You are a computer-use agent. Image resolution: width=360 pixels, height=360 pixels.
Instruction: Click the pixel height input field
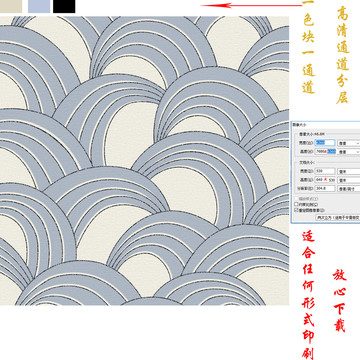(325, 151)
